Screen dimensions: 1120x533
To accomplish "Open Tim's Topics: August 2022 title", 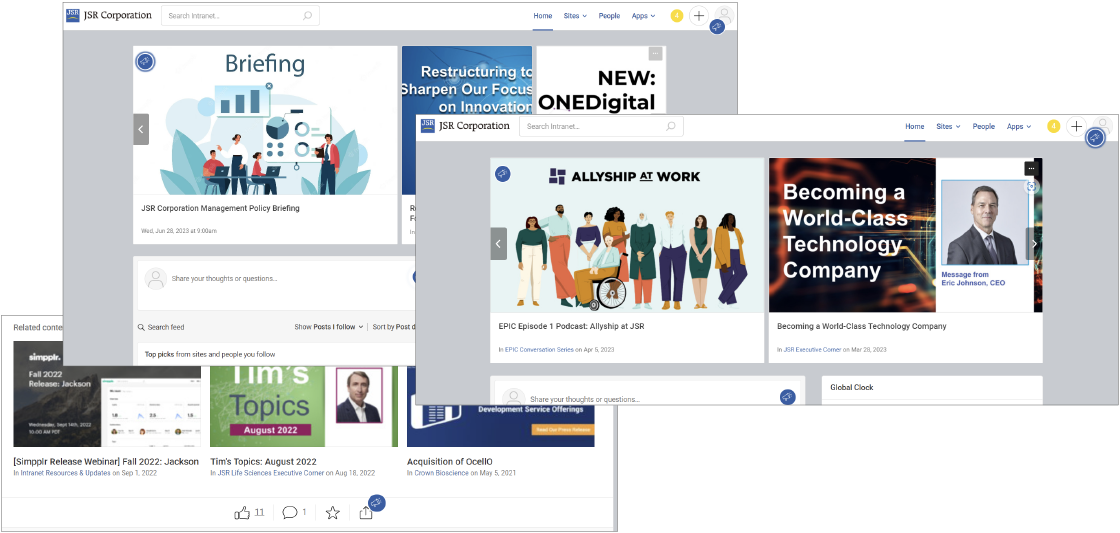I will [263, 462].
